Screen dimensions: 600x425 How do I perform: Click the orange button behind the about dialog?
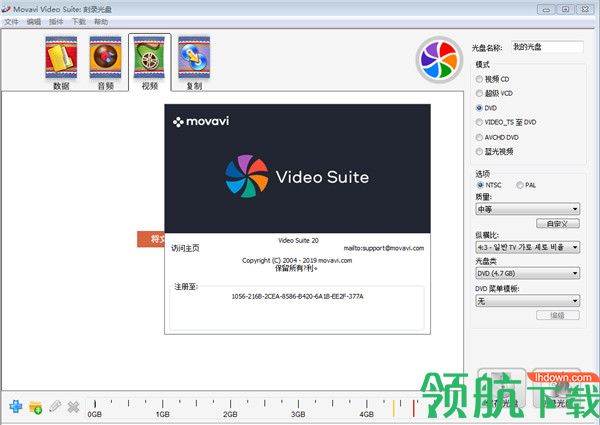(x=151, y=239)
